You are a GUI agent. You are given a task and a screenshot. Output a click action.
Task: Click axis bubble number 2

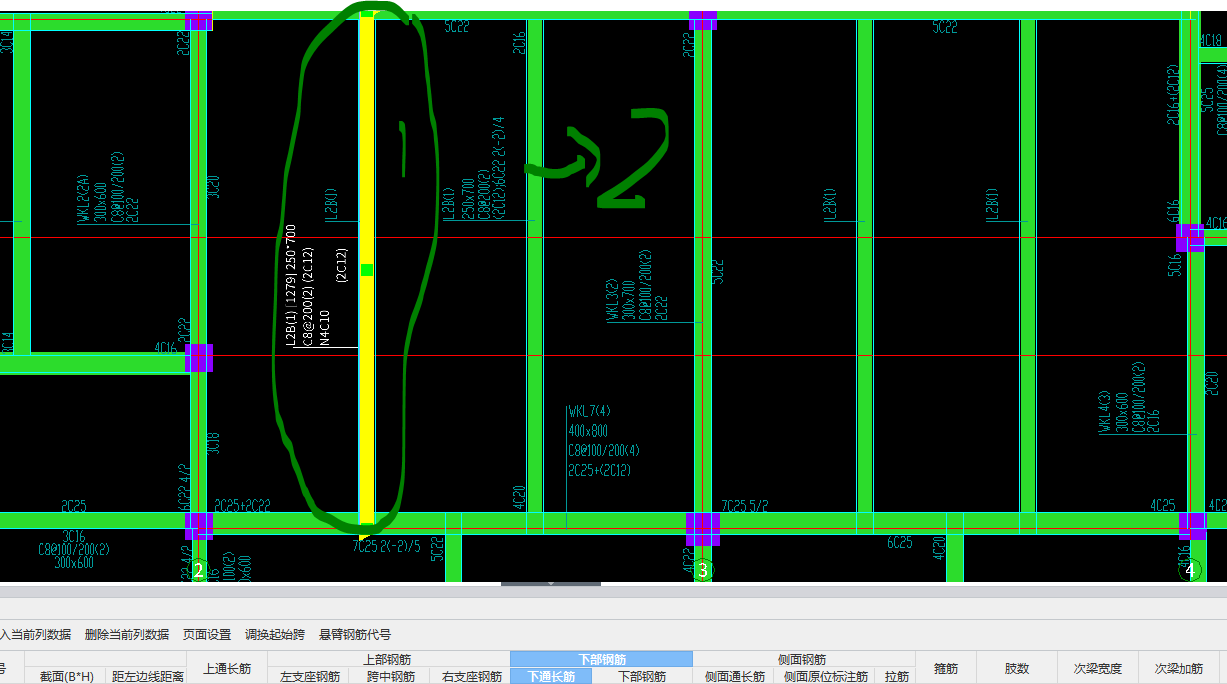pos(198,571)
